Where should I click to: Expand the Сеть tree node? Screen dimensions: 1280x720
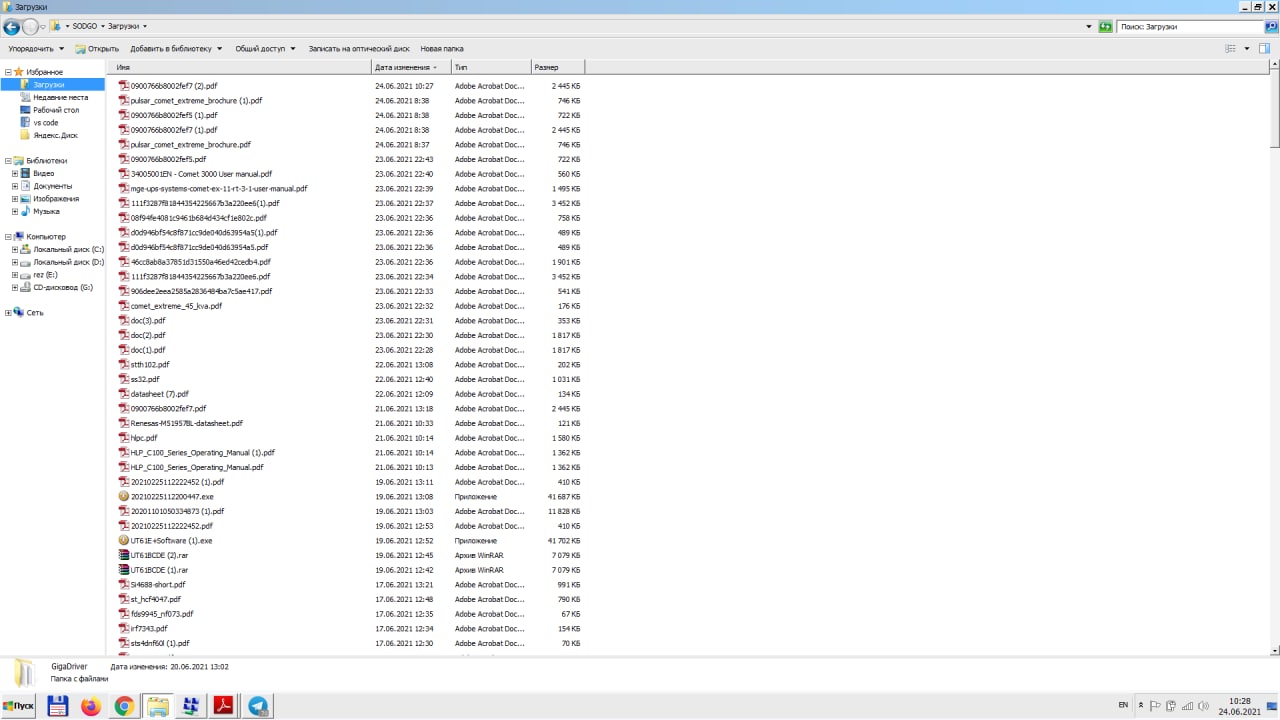pyautogui.click(x=9, y=313)
